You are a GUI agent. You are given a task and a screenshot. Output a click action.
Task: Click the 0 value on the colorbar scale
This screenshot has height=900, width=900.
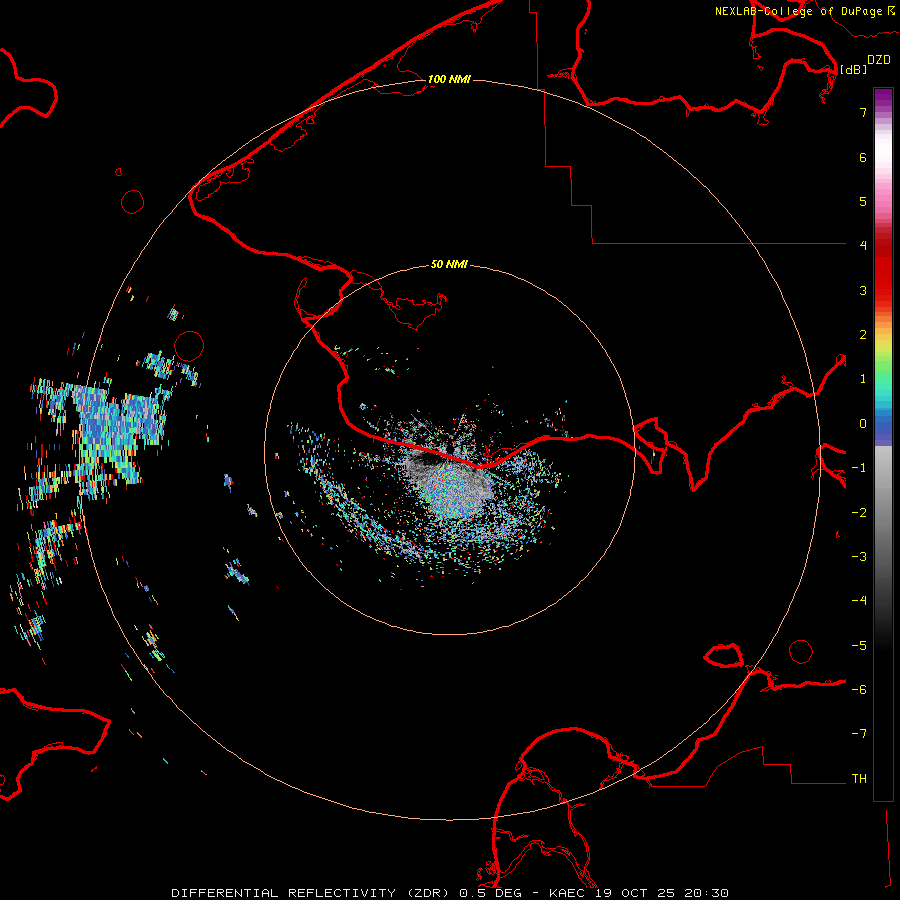point(863,424)
